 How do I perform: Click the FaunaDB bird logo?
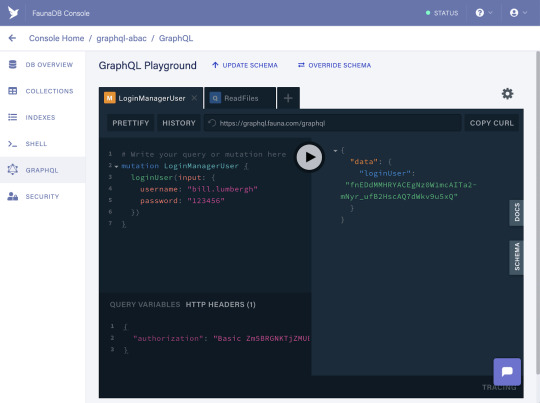pyautogui.click(x=13, y=13)
